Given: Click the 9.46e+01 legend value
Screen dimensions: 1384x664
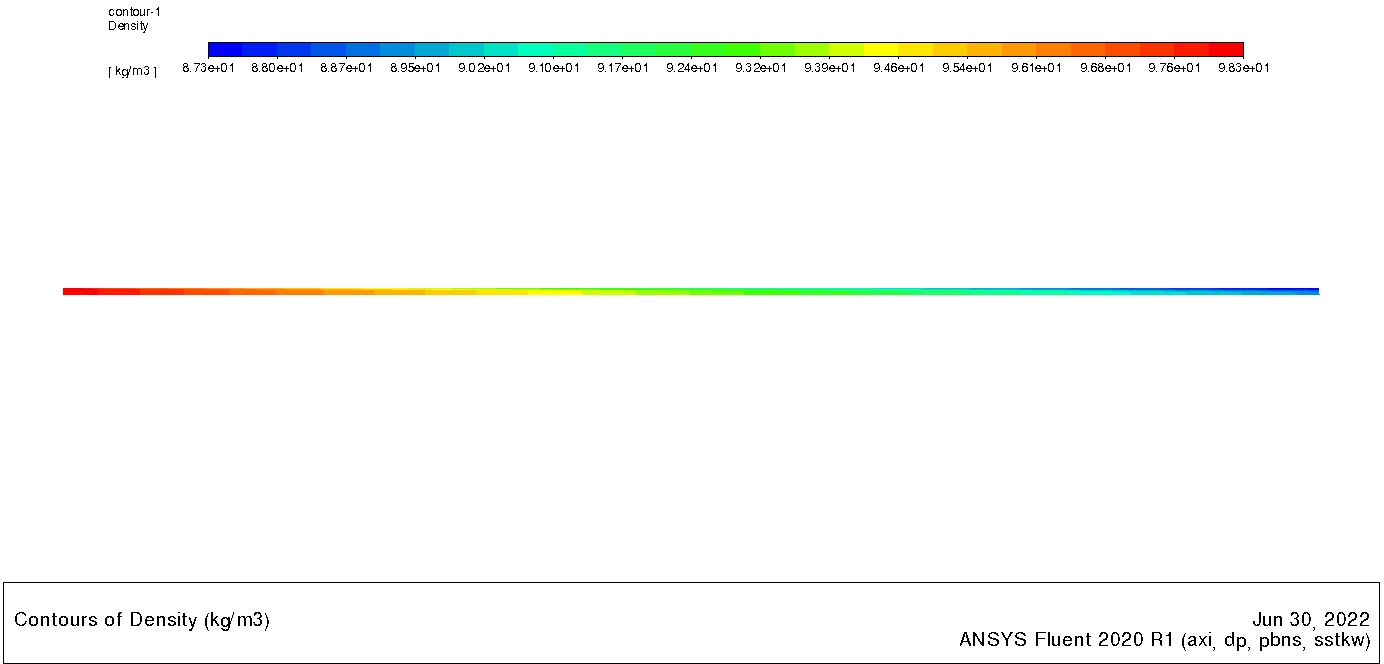Looking at the screenshot, I should pos(899,68).
